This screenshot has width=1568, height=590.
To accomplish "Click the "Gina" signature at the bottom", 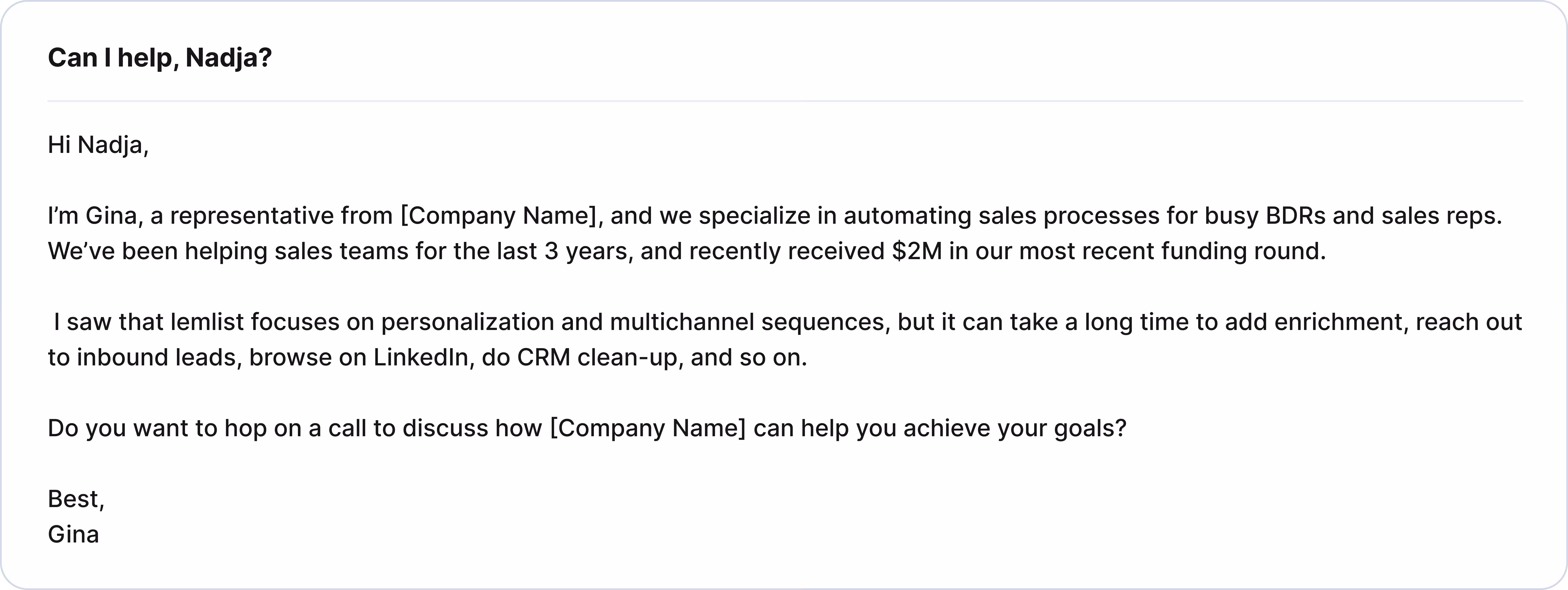I will [73, 534].
